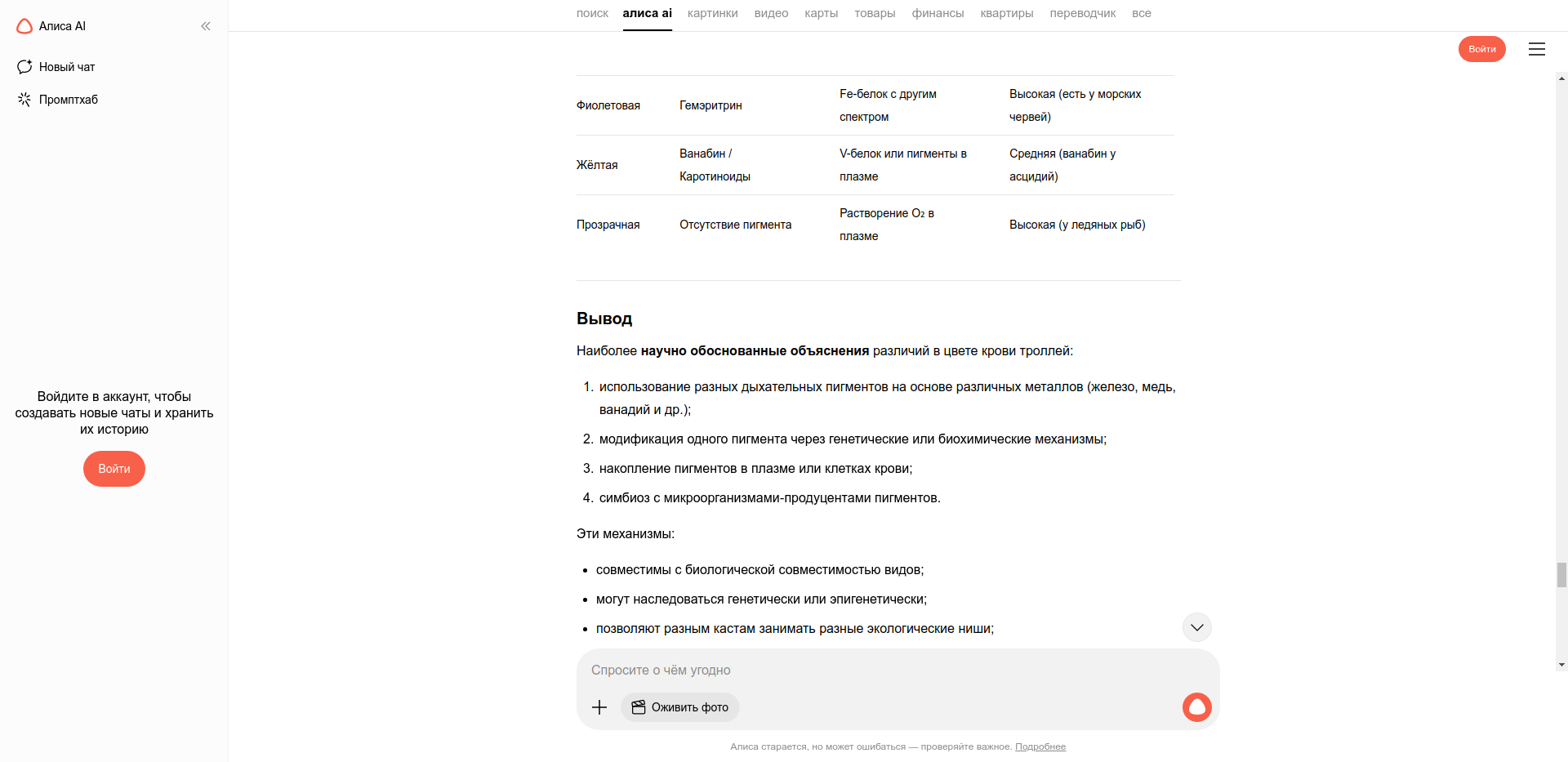Screen dimensions: 1568x762
Task: Click the Алиса AI logo icon
Action: tap(24, 26)
